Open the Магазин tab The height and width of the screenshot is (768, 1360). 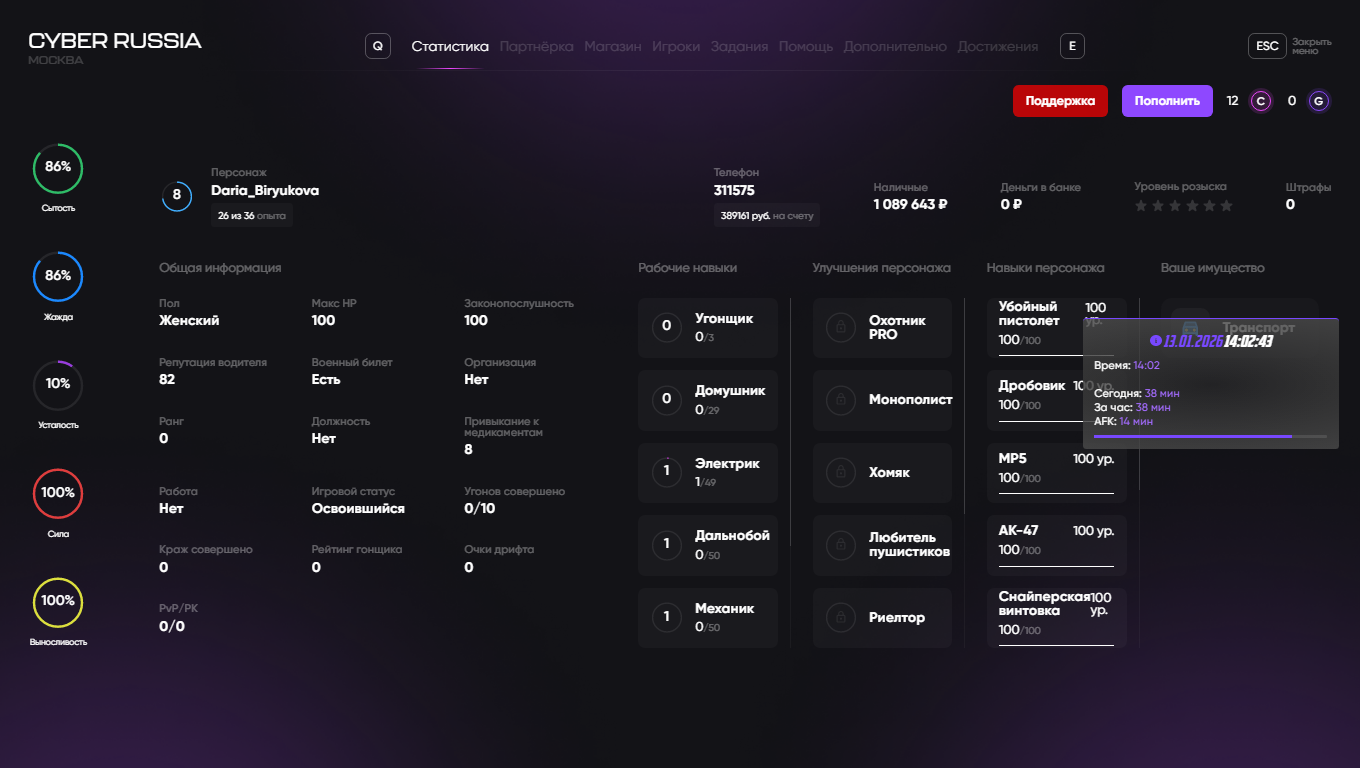pyautogui.click(x=612, y=46)
